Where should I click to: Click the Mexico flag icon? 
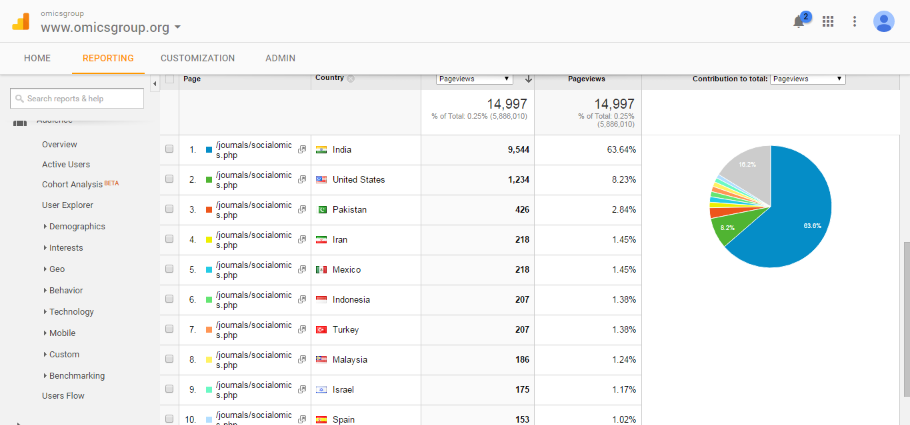tap(322, 269)
